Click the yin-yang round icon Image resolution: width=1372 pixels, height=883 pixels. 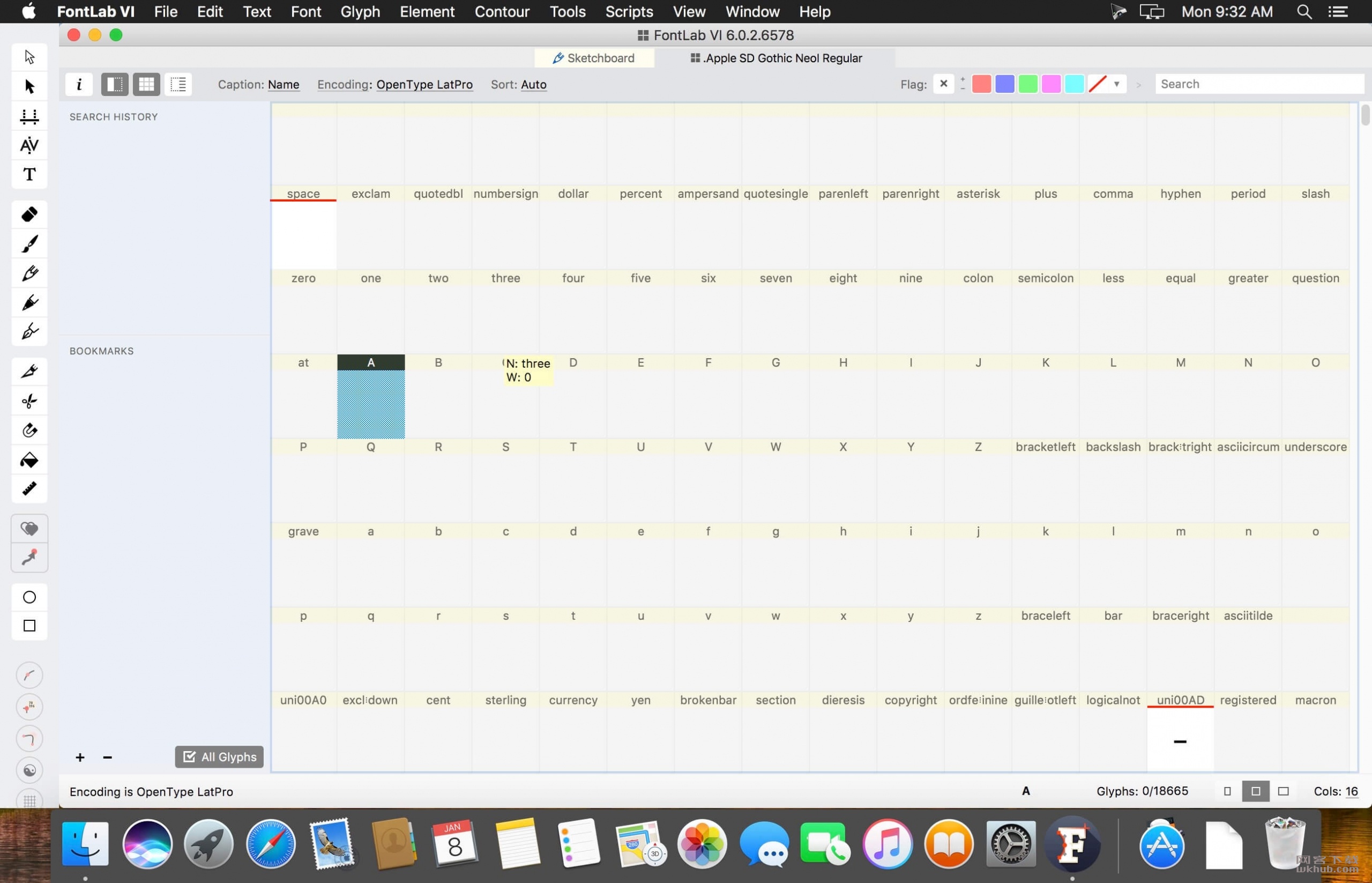29,770
